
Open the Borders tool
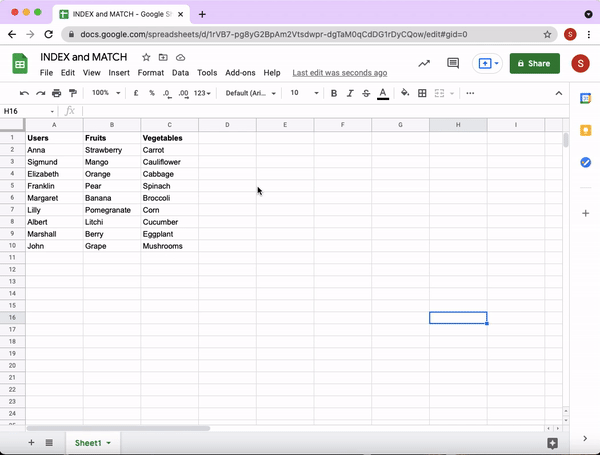(x=422, y=93)
